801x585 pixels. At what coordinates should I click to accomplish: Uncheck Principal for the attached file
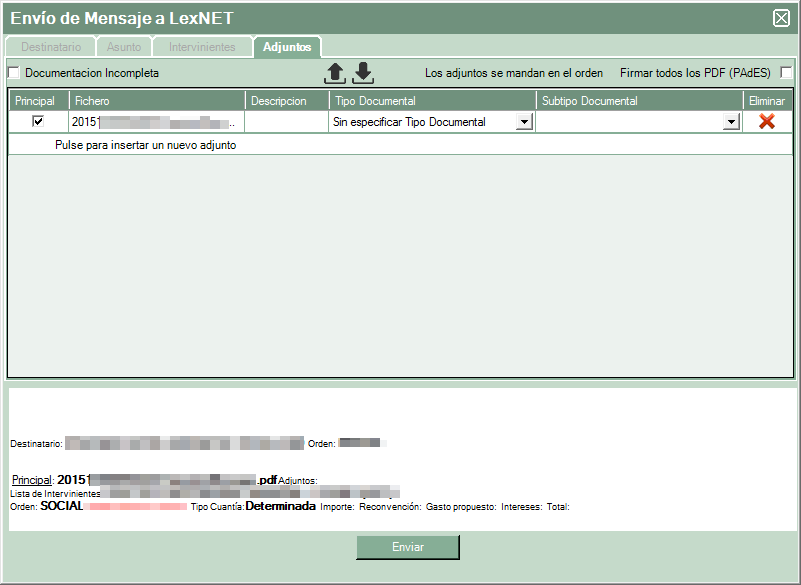[x=38, y=121]
